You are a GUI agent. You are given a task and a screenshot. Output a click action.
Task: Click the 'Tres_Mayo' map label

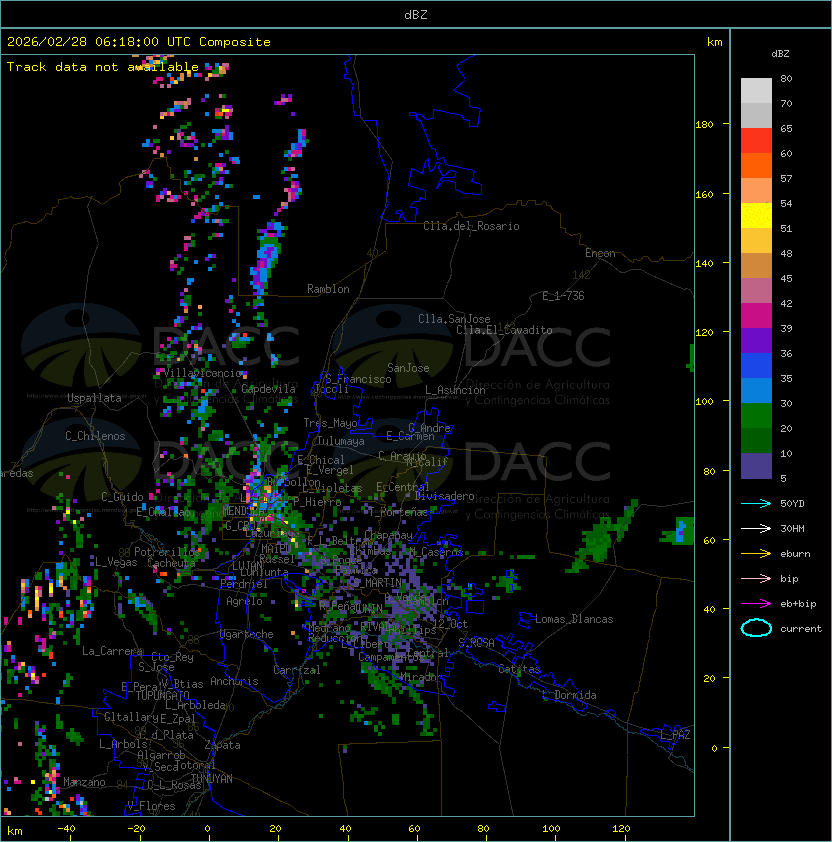(x=330, y=423)
